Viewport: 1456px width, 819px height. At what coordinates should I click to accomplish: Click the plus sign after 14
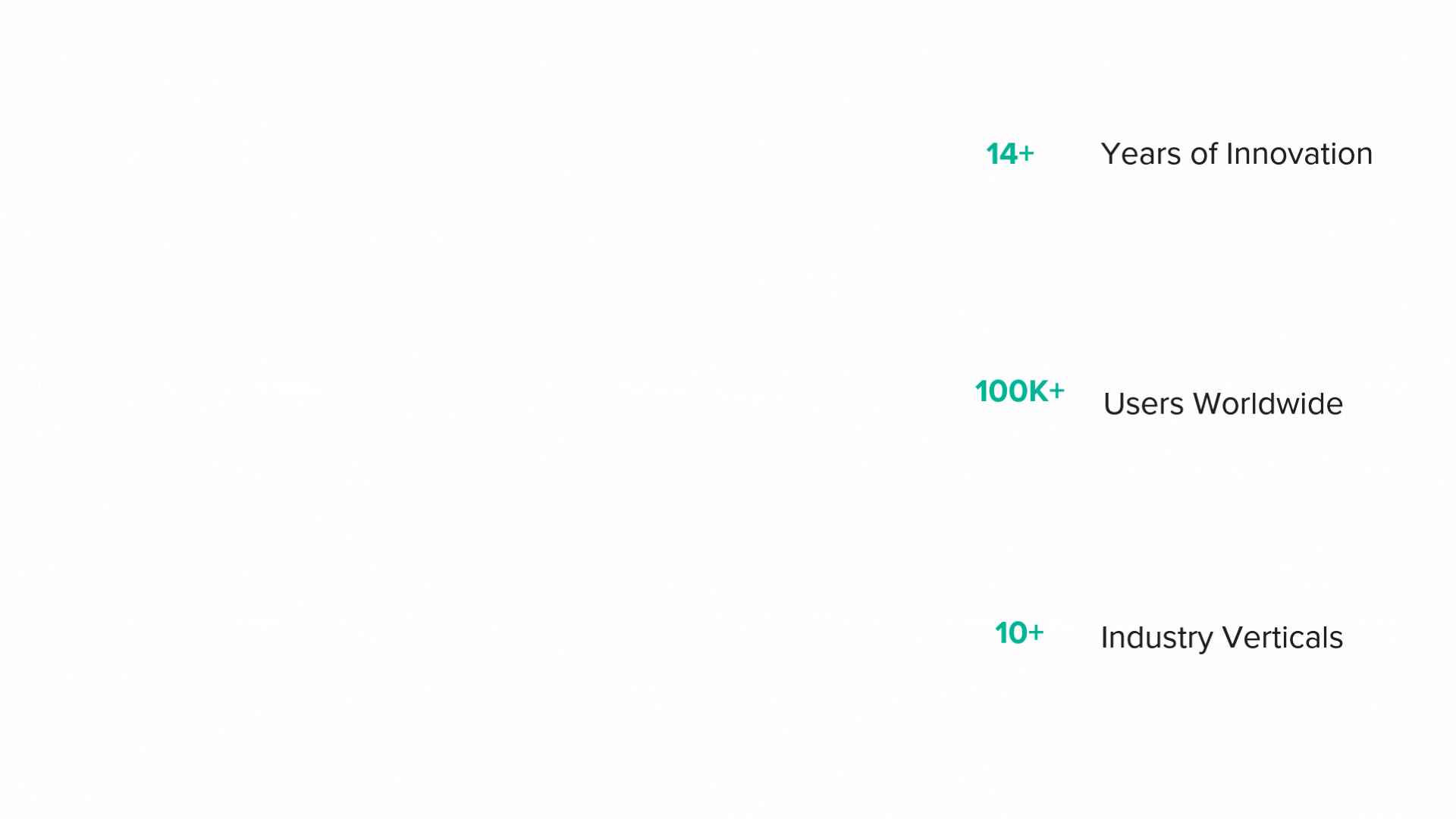coord(1027,154)
